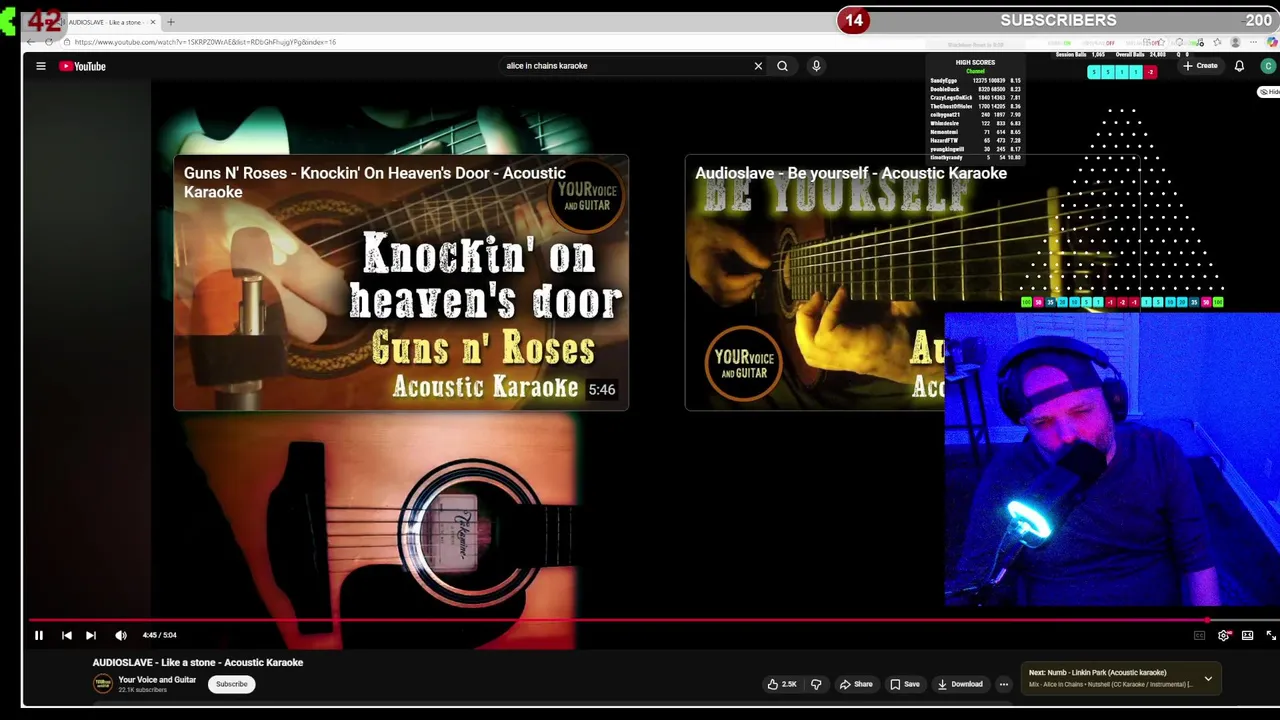The height and width of the screenshot is (720, 1280).
Task: Download the video
Action: tap(960, 684)
